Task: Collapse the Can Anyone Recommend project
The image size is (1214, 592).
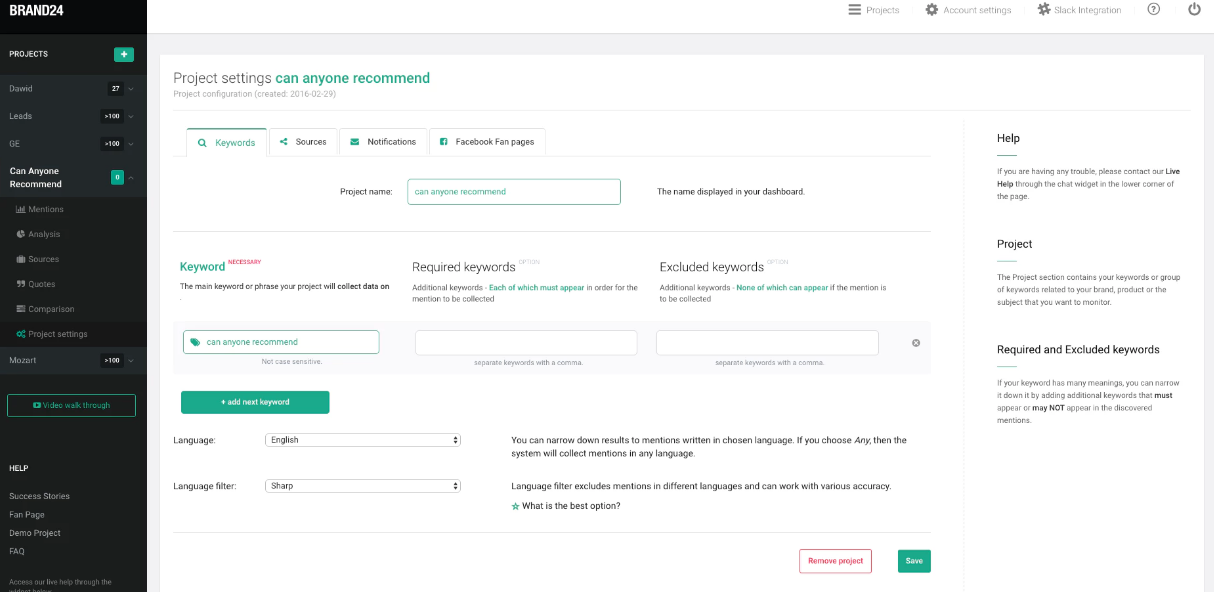Action: [131, 178]
